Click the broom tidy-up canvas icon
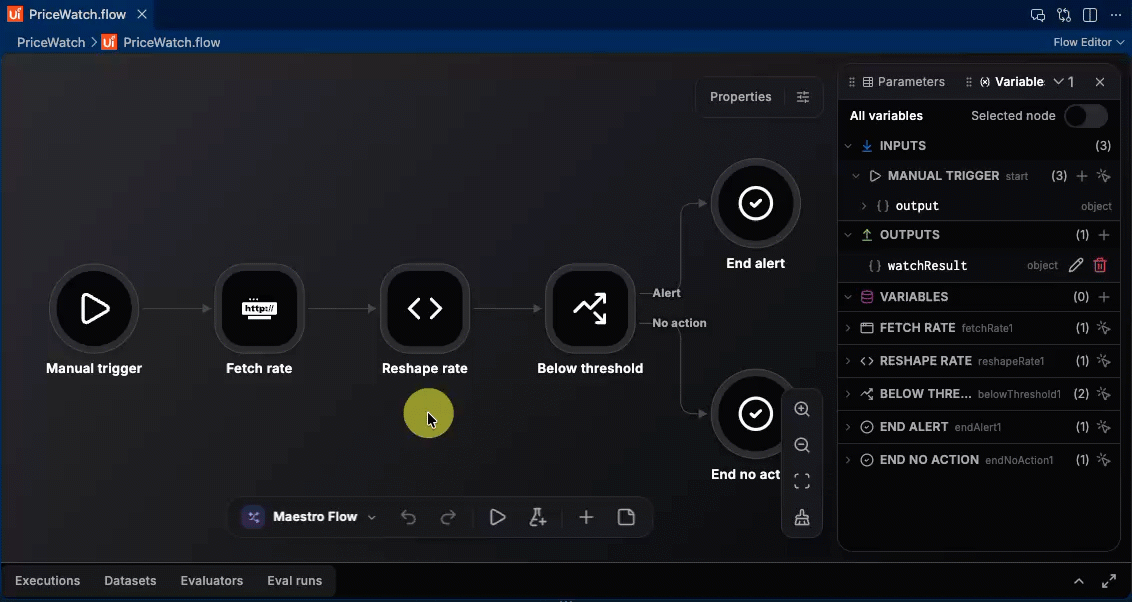This screenshot has height=602, width=1132. click(801, 518)
